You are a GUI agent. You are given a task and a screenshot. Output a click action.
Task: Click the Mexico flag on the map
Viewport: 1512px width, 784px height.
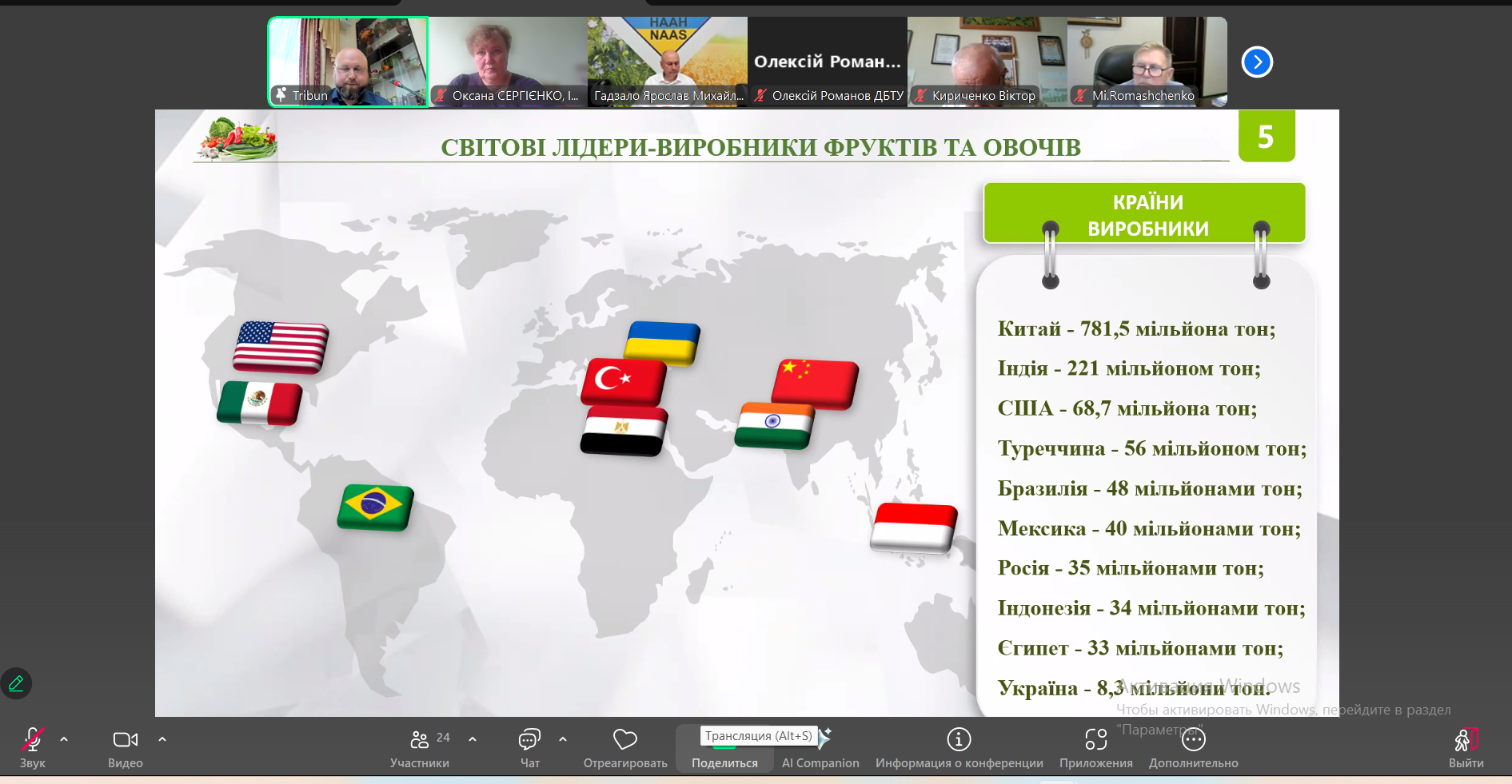click(x=260, y=403)
